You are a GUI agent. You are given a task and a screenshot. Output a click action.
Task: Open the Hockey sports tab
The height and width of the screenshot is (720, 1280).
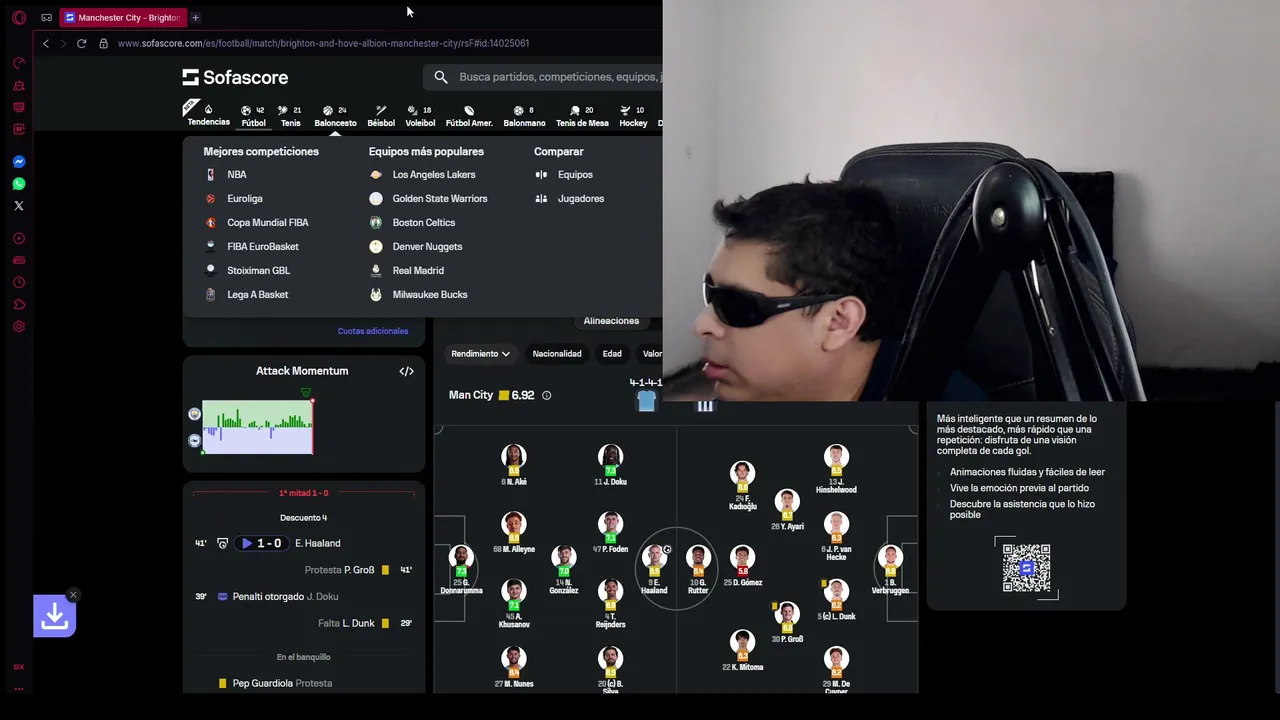pos(633,116)
